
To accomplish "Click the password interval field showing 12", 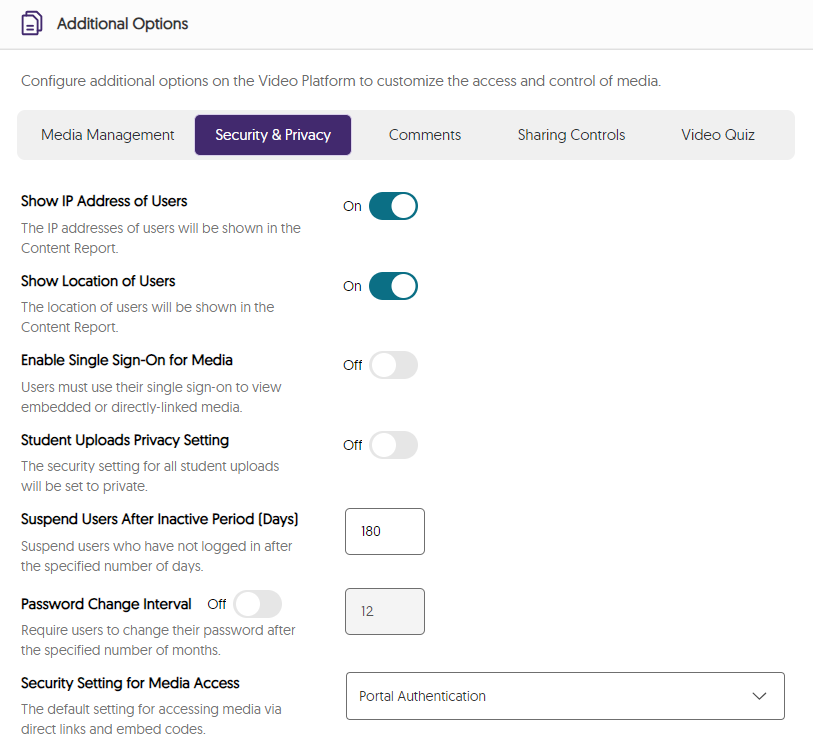I will 384,611.
